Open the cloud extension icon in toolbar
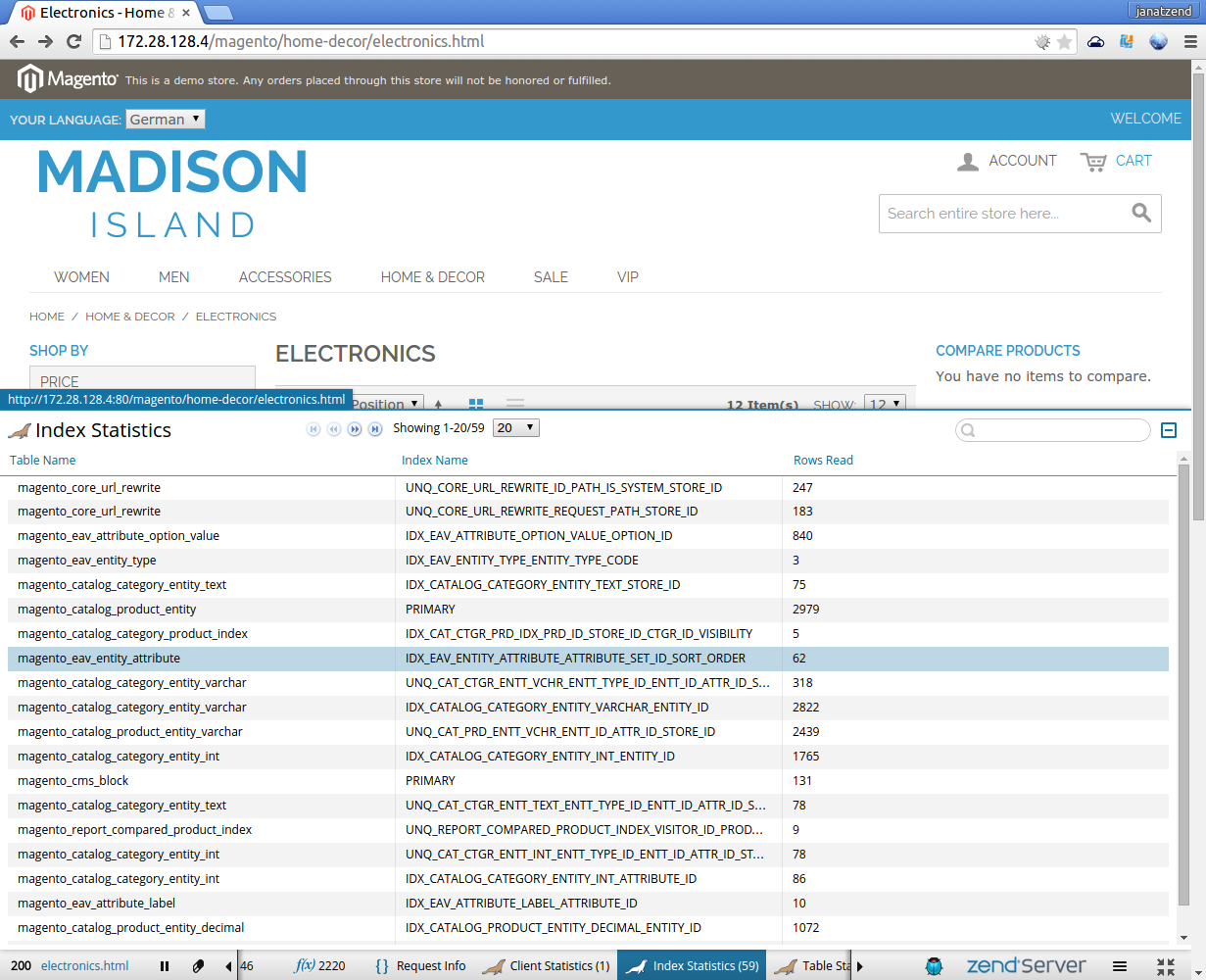This screenshot has width=1206, height=980. coord(1096,42)
